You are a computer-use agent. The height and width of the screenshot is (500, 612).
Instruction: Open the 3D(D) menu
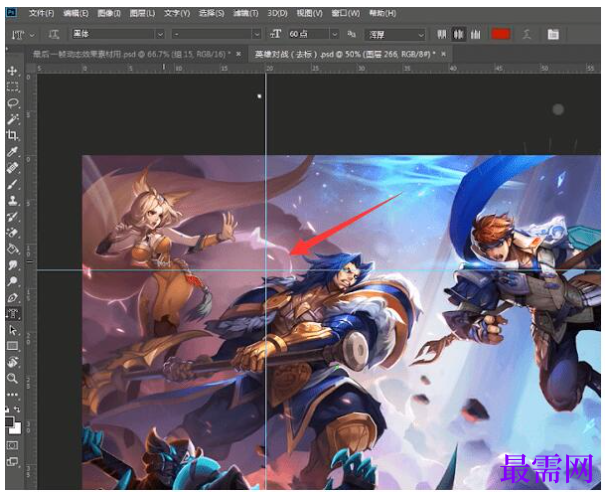click(x=278, y=13)
